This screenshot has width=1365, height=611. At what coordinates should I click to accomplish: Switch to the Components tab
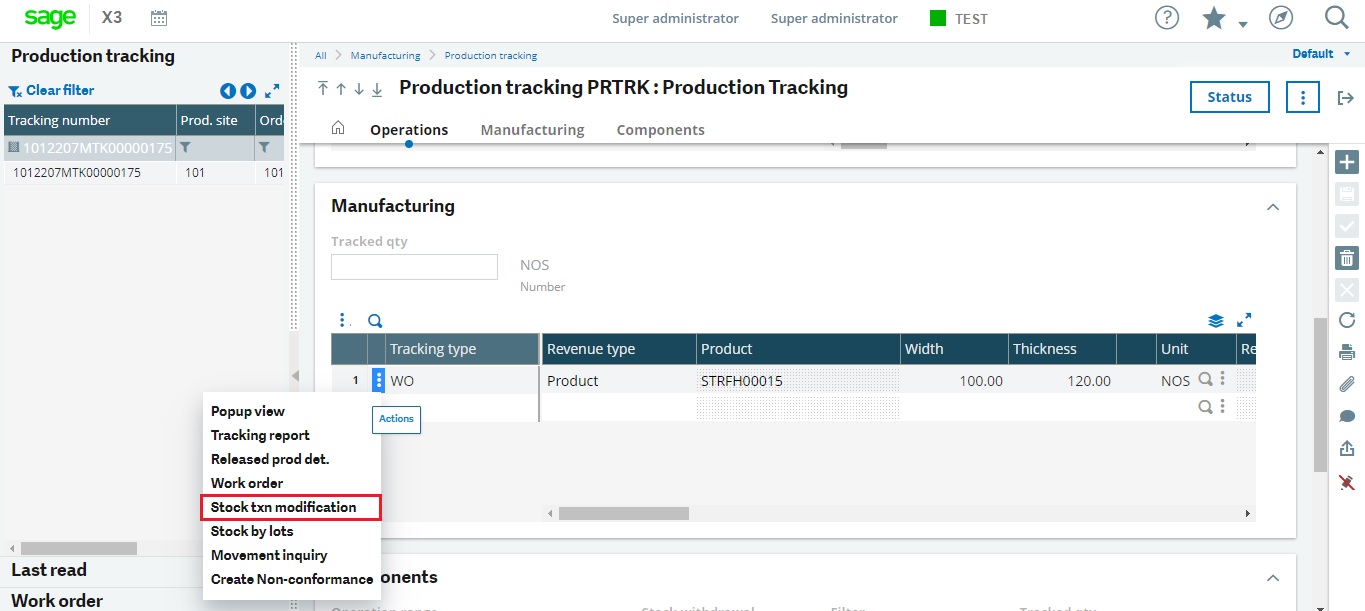(660, 129)
